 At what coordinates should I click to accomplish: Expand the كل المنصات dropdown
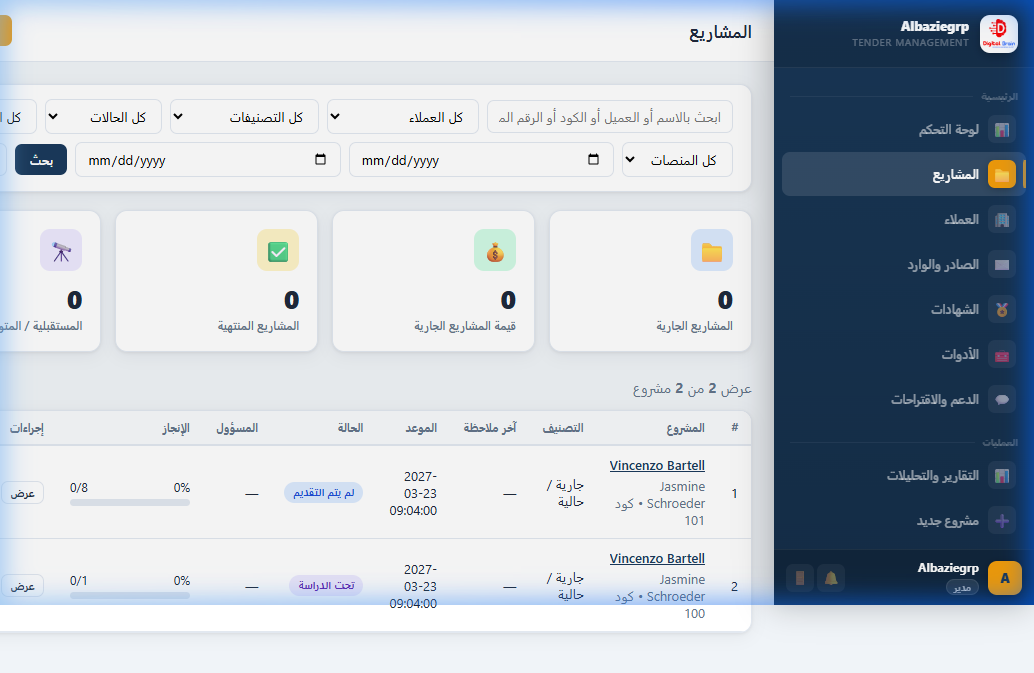[x=677, y=160]
